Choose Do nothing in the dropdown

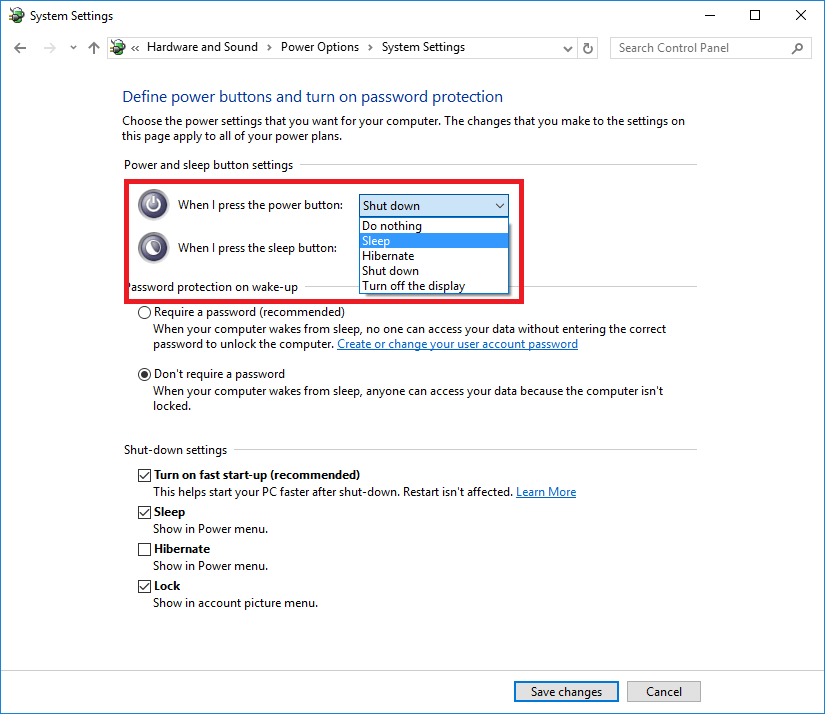coord(391,226)
